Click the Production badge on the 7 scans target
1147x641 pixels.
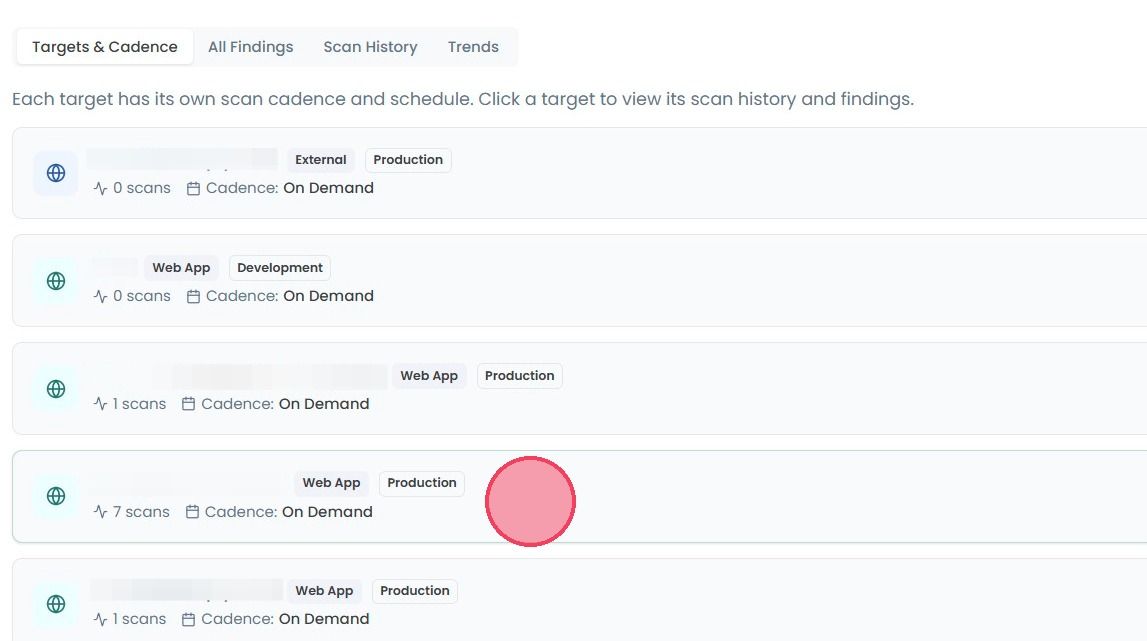pyautogui.click(x=421, y=483)
